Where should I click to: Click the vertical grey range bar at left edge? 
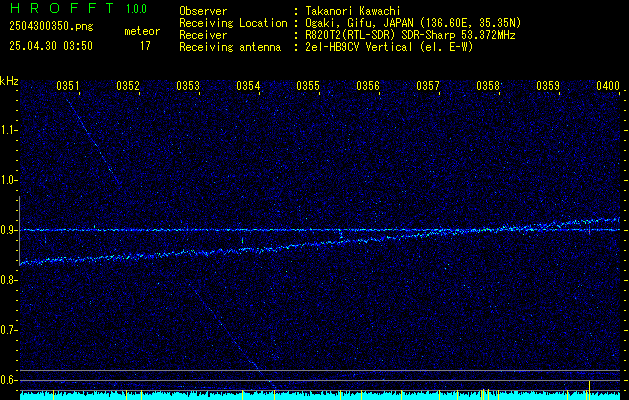tap(19, 231)
